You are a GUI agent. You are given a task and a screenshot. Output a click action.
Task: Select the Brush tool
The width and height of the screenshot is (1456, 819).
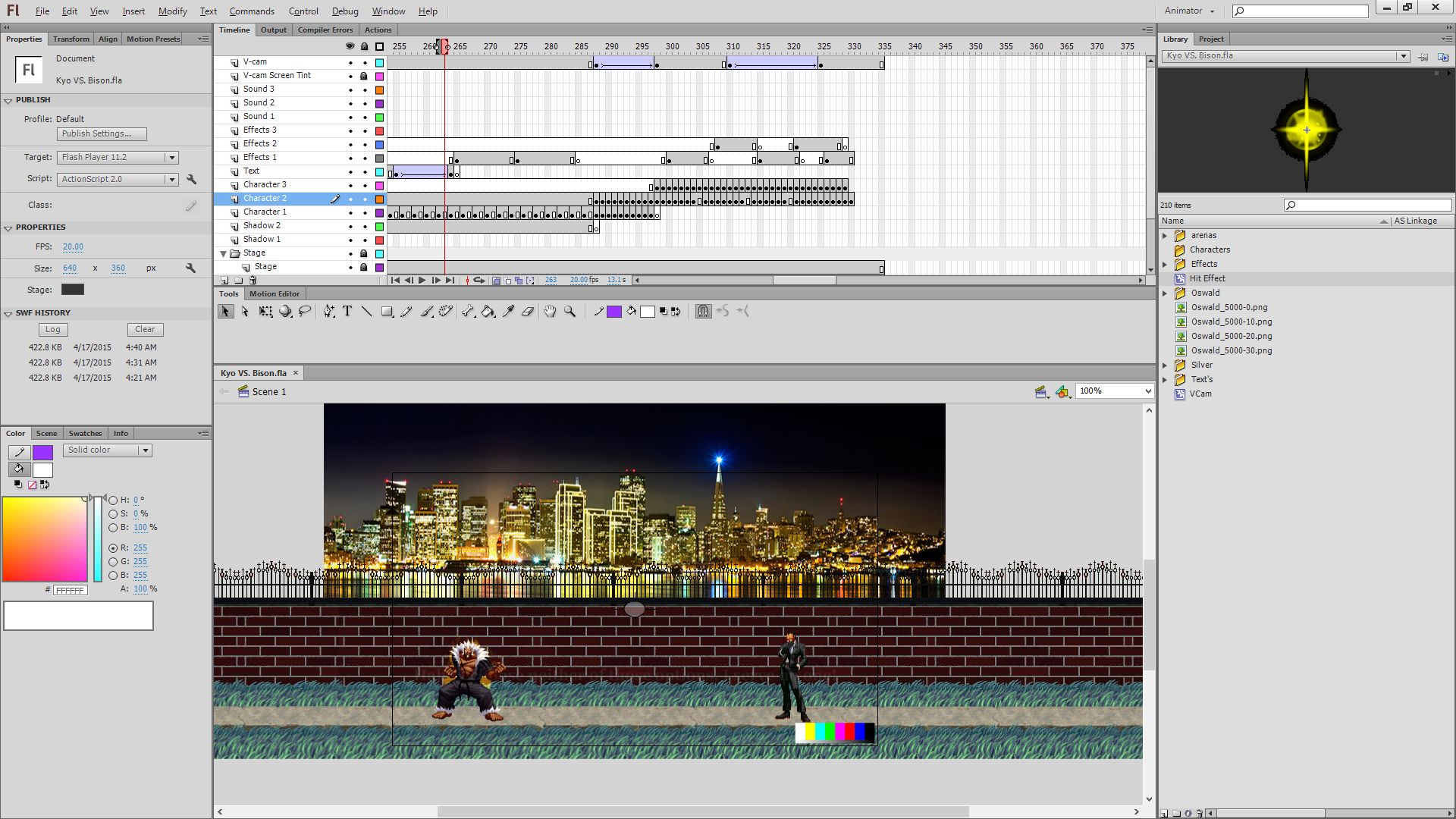click(426, 311)
